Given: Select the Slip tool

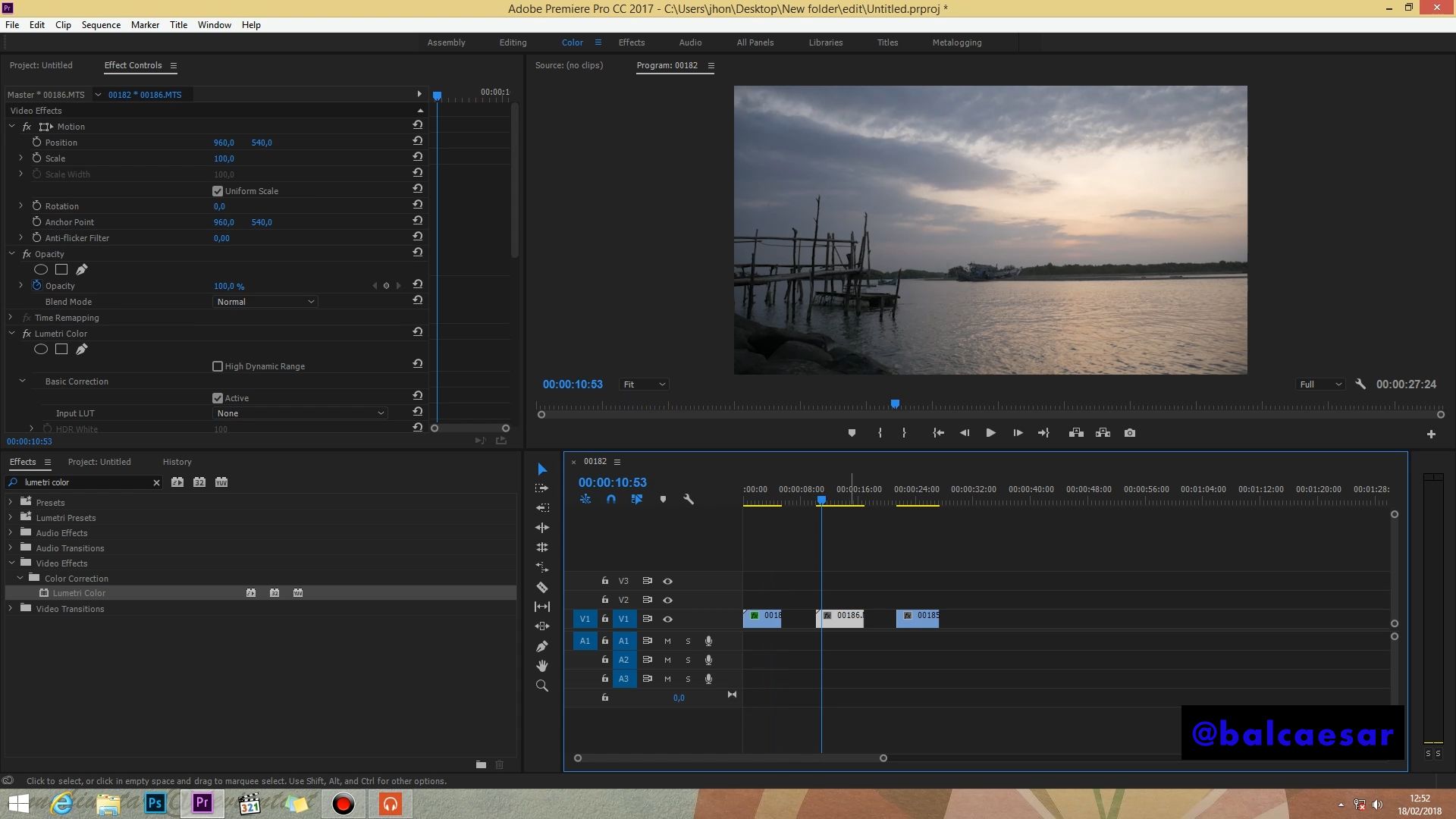Looking at the screenshot, I should tap(542, 607).
